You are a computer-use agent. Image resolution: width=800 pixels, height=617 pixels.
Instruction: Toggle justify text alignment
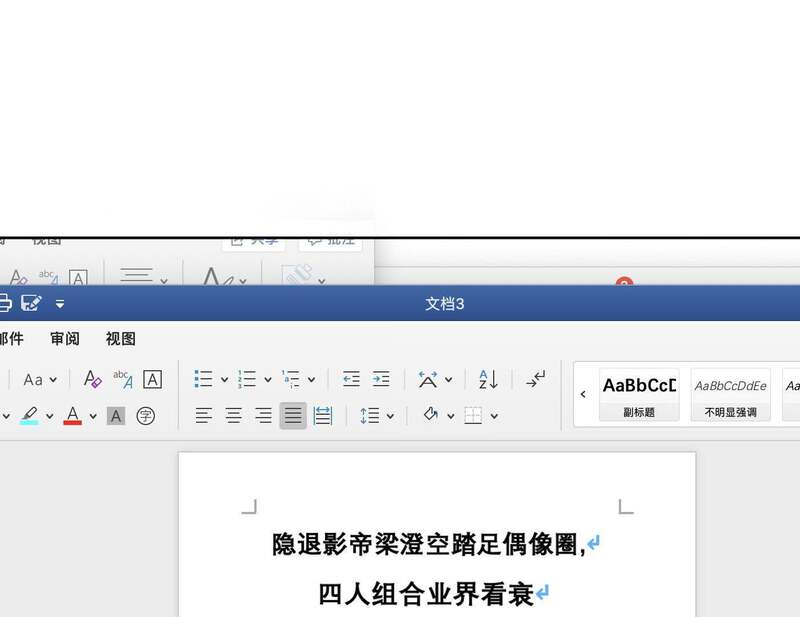[x=293, y=415]
